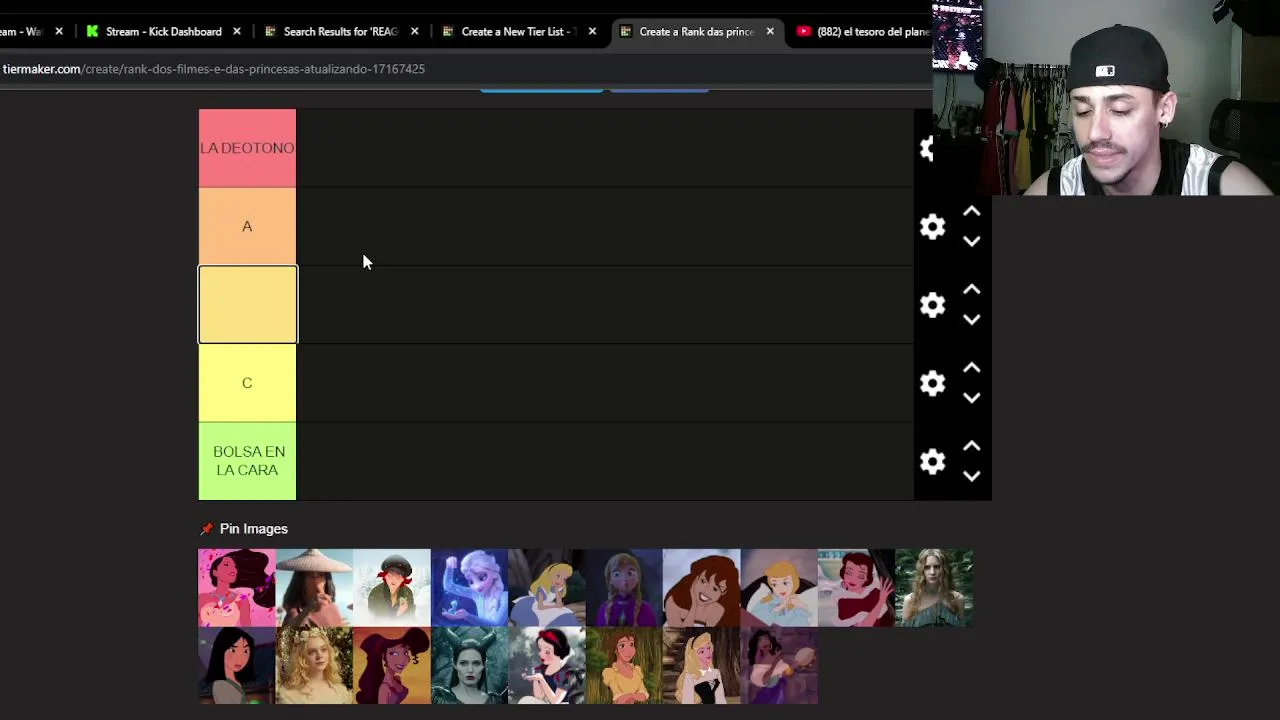Open settings gear for tier C row
The height and width of the screenshot is (720, 1280).
click(x=932, y=383)
